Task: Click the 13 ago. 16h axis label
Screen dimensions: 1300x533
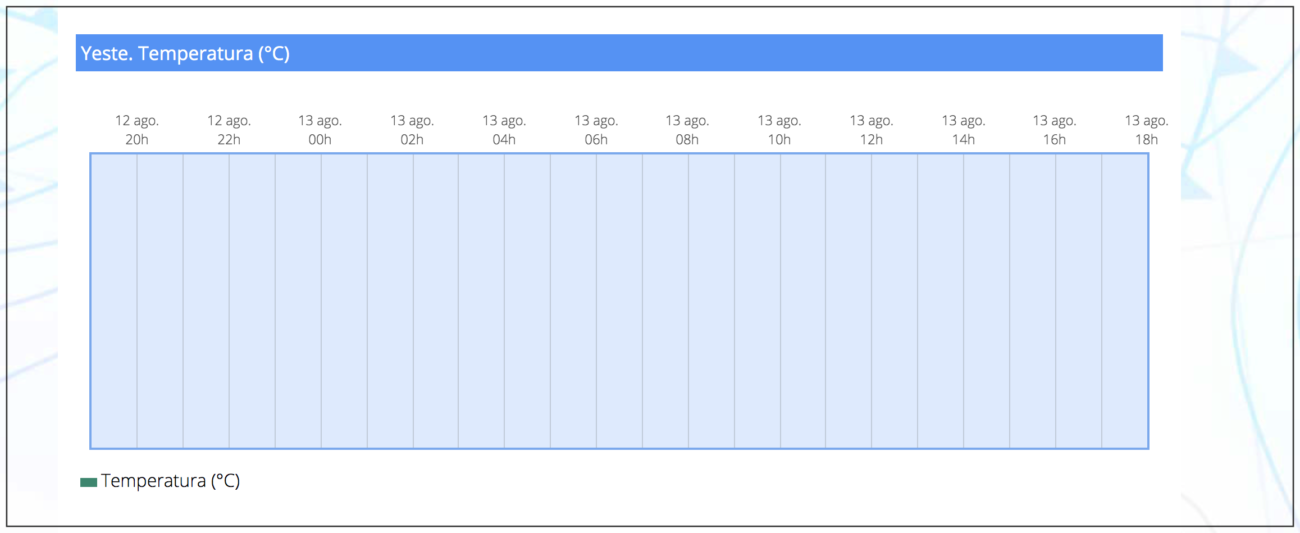Action: point(1055,130)
